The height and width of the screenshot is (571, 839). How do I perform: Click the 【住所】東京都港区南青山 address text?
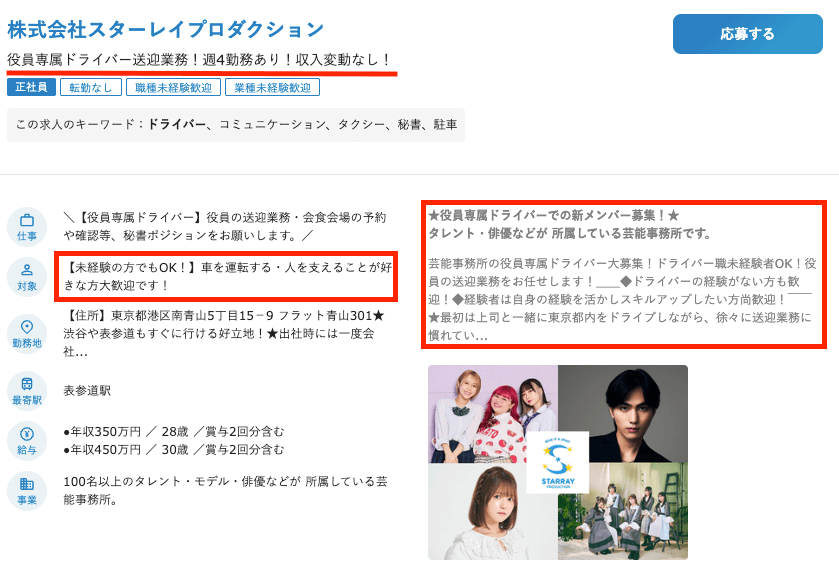click(224, 333)
